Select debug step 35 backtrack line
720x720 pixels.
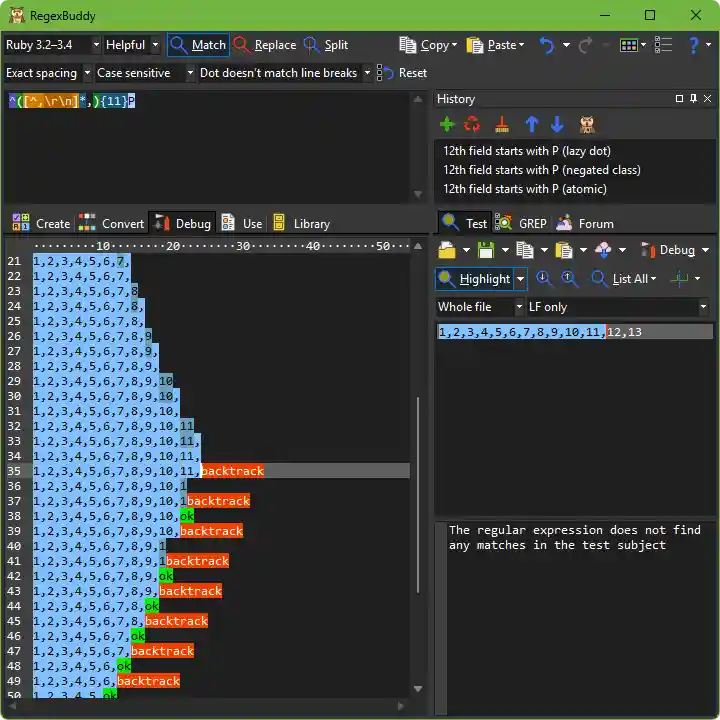tap(220, 471)
